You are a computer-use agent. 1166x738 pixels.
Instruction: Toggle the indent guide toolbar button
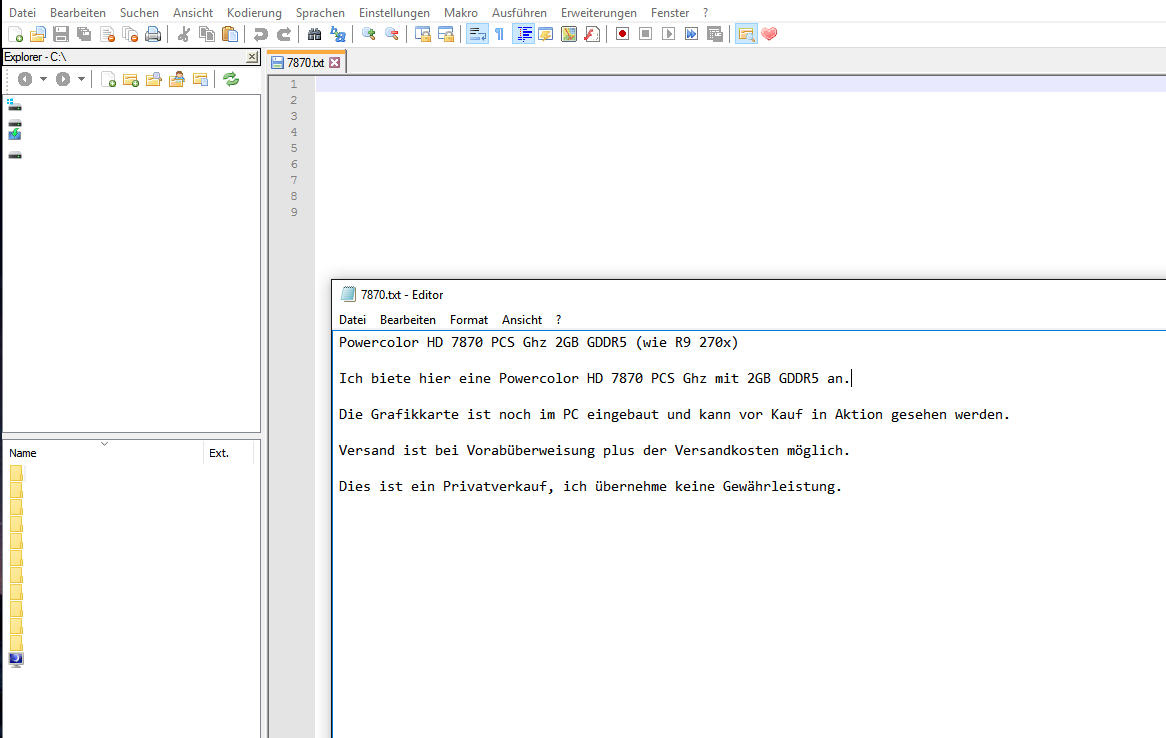[524, 34]
